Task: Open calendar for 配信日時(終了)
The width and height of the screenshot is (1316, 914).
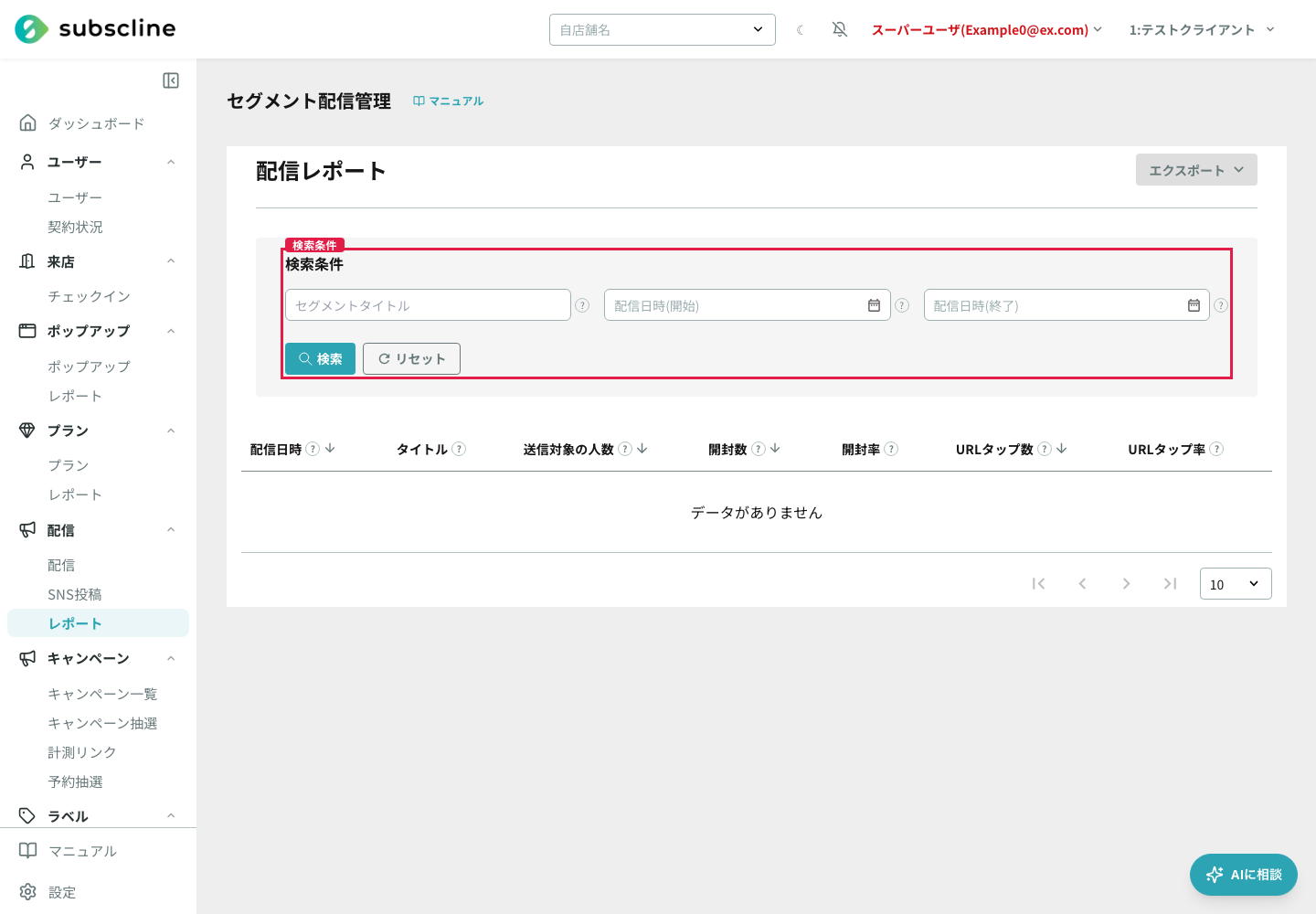Action: (1194, 305)
